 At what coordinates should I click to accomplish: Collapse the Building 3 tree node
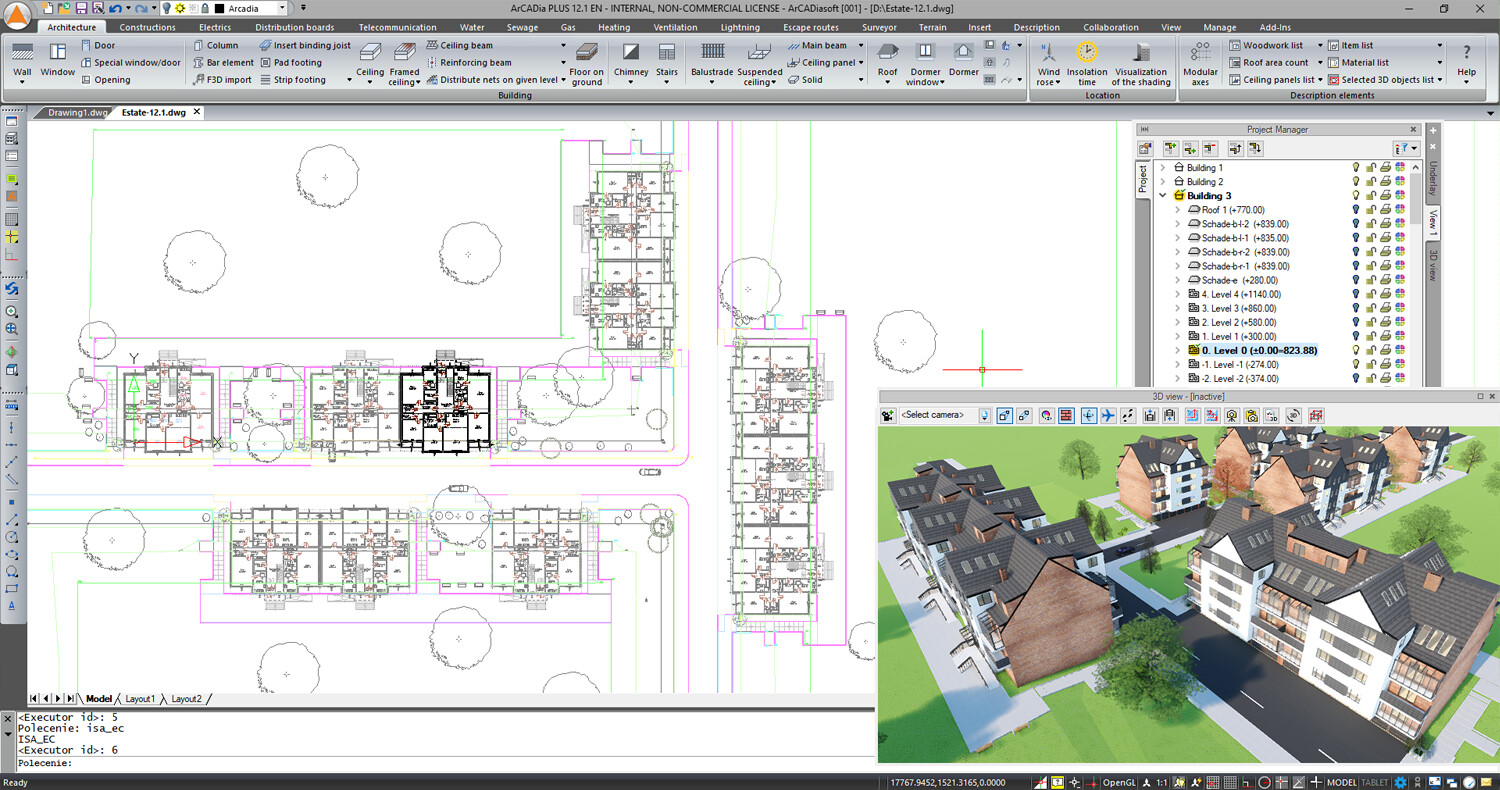point(1163,196)
